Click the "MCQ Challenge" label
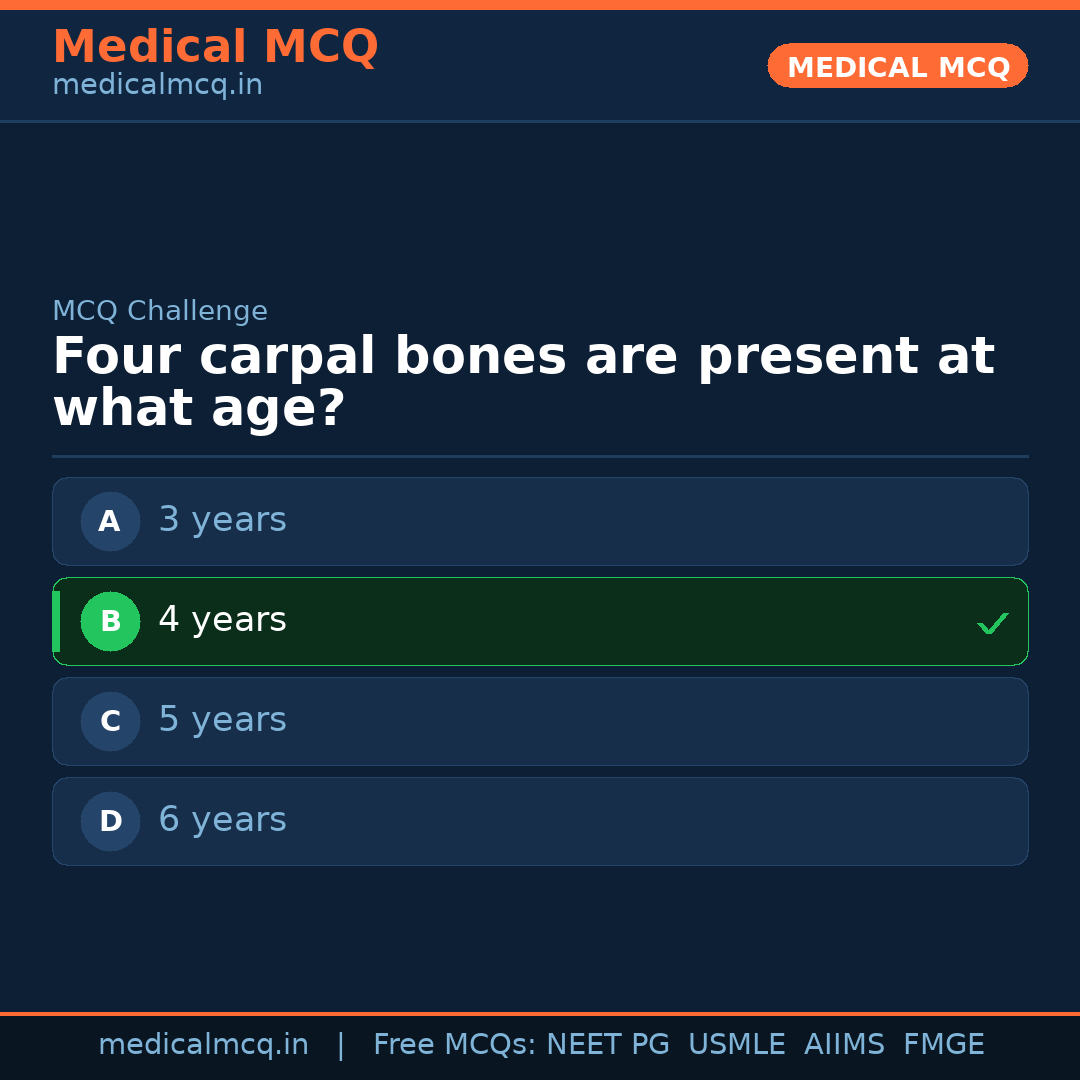The height and width of the screenshot is (1080, 1080). tap(160, 311)
